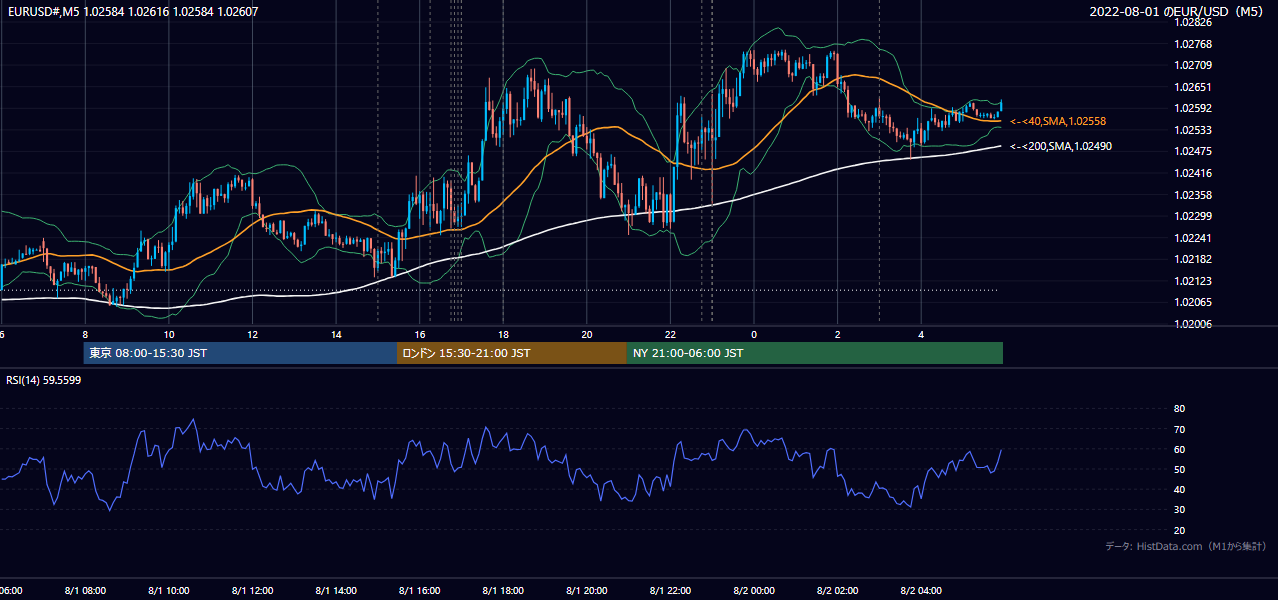Click the 8/1 14:00 time axis label
The image size is (1278, 600).
(x=336, y=591)
